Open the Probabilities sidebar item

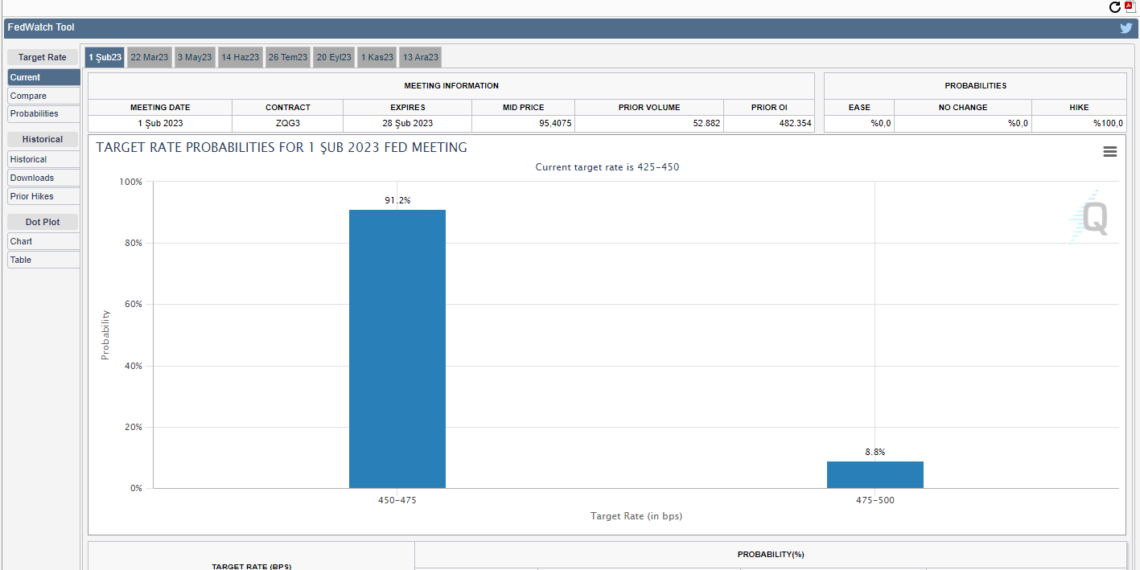44,114
